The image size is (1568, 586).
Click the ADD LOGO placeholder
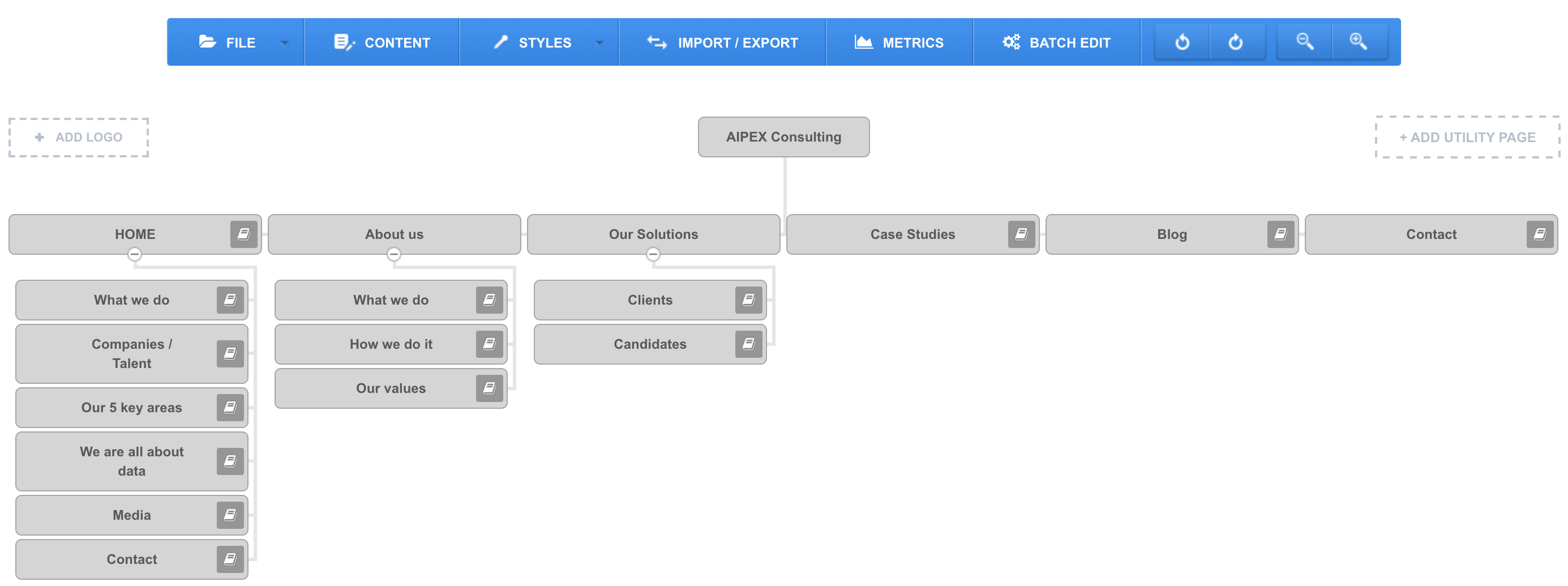point(79,138)
